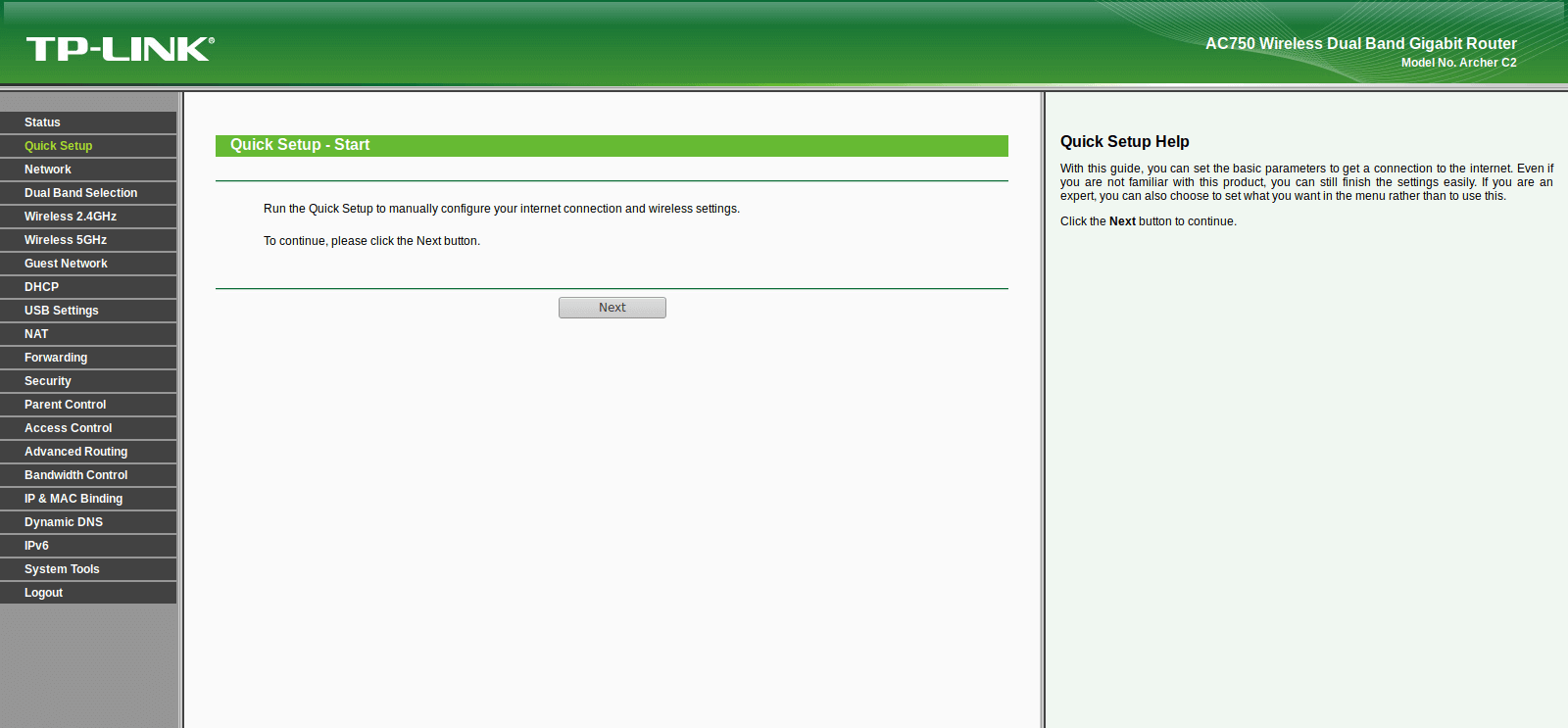The image size is (1568, 728).
Task: Open the Status menu item
Action: pos(88,122)
